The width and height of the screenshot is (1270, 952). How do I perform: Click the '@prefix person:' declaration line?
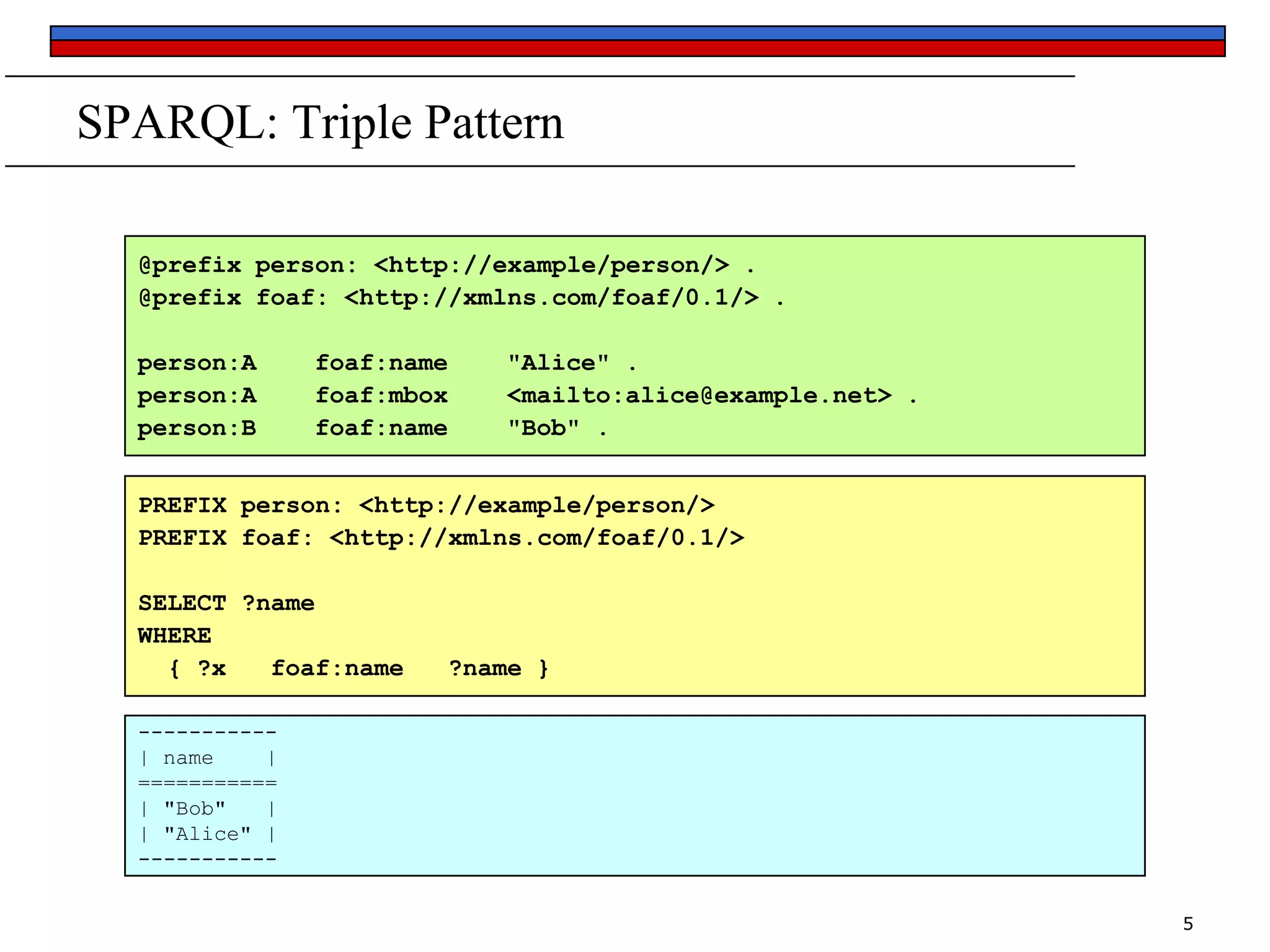point(447,265)
